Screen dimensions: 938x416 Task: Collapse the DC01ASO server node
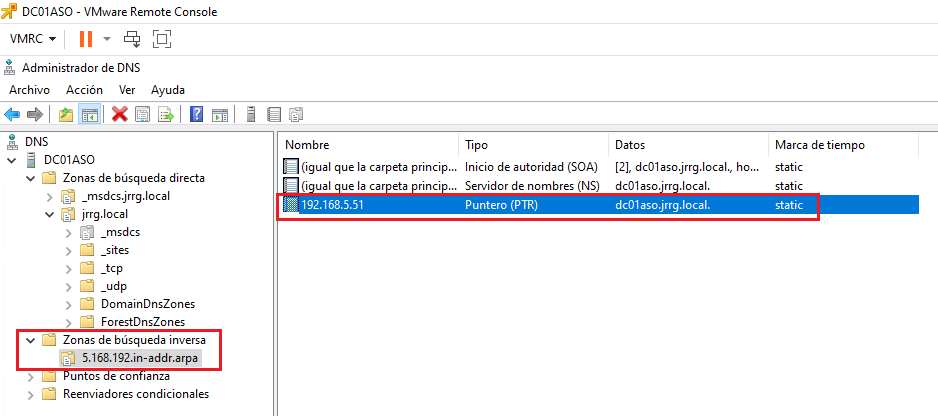point(11,160)
